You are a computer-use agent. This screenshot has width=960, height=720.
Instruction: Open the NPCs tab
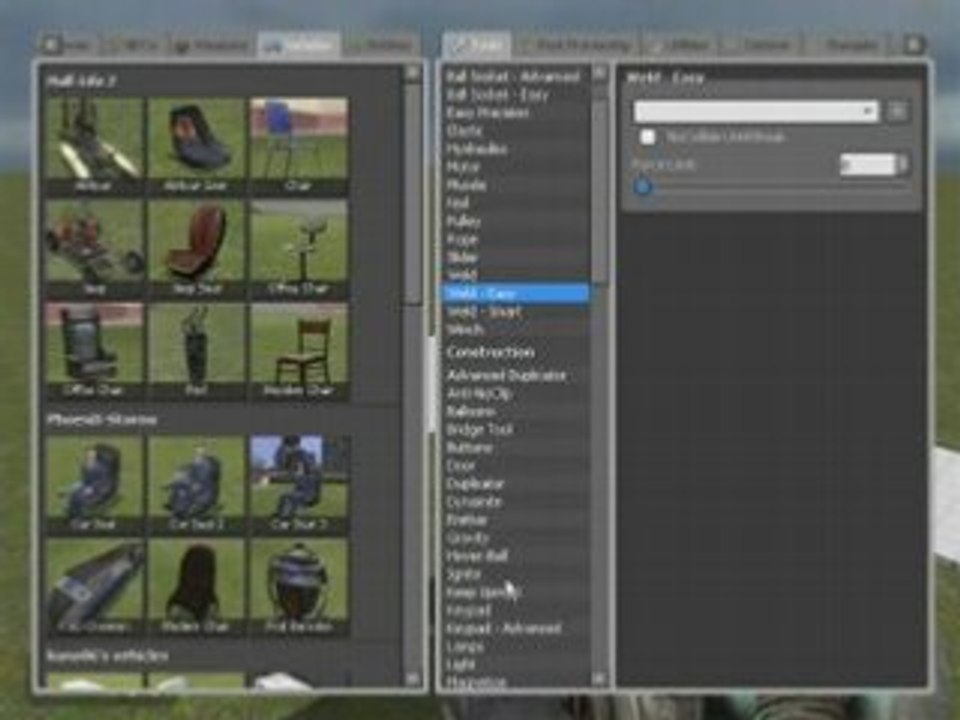[x=132, y=45]
